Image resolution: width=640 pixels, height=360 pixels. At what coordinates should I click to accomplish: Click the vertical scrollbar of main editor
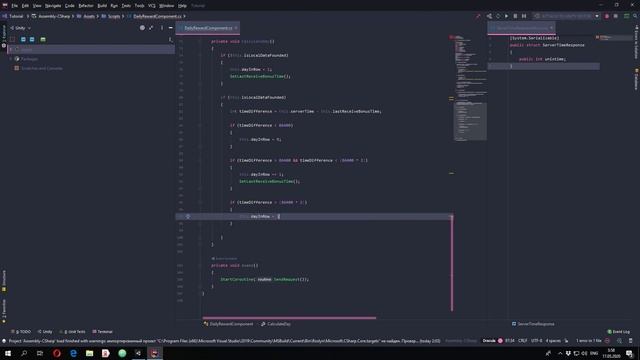coord(452,262)
